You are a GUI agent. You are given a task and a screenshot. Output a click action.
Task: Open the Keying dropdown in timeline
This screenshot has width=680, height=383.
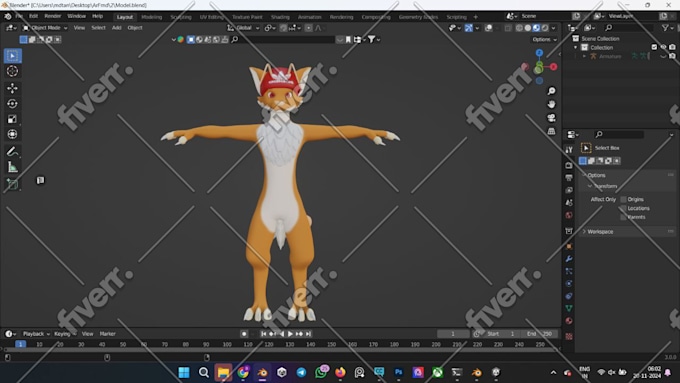[x=65, y=334]
